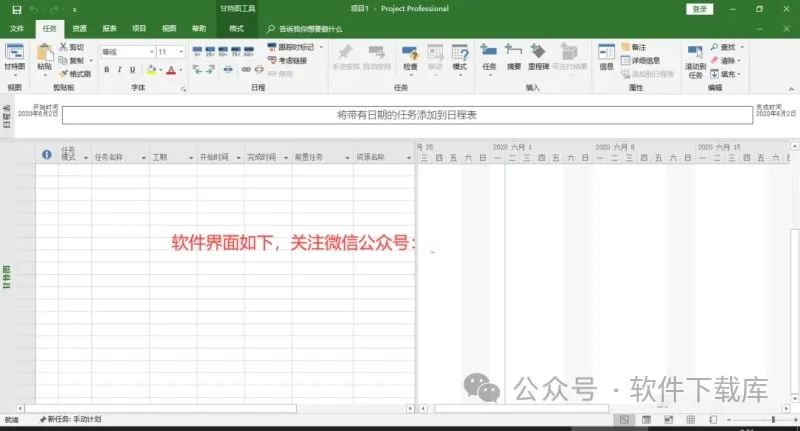Click Details (详细信息) button
Viewport: 800px width, 431px height.
point(640,60)
